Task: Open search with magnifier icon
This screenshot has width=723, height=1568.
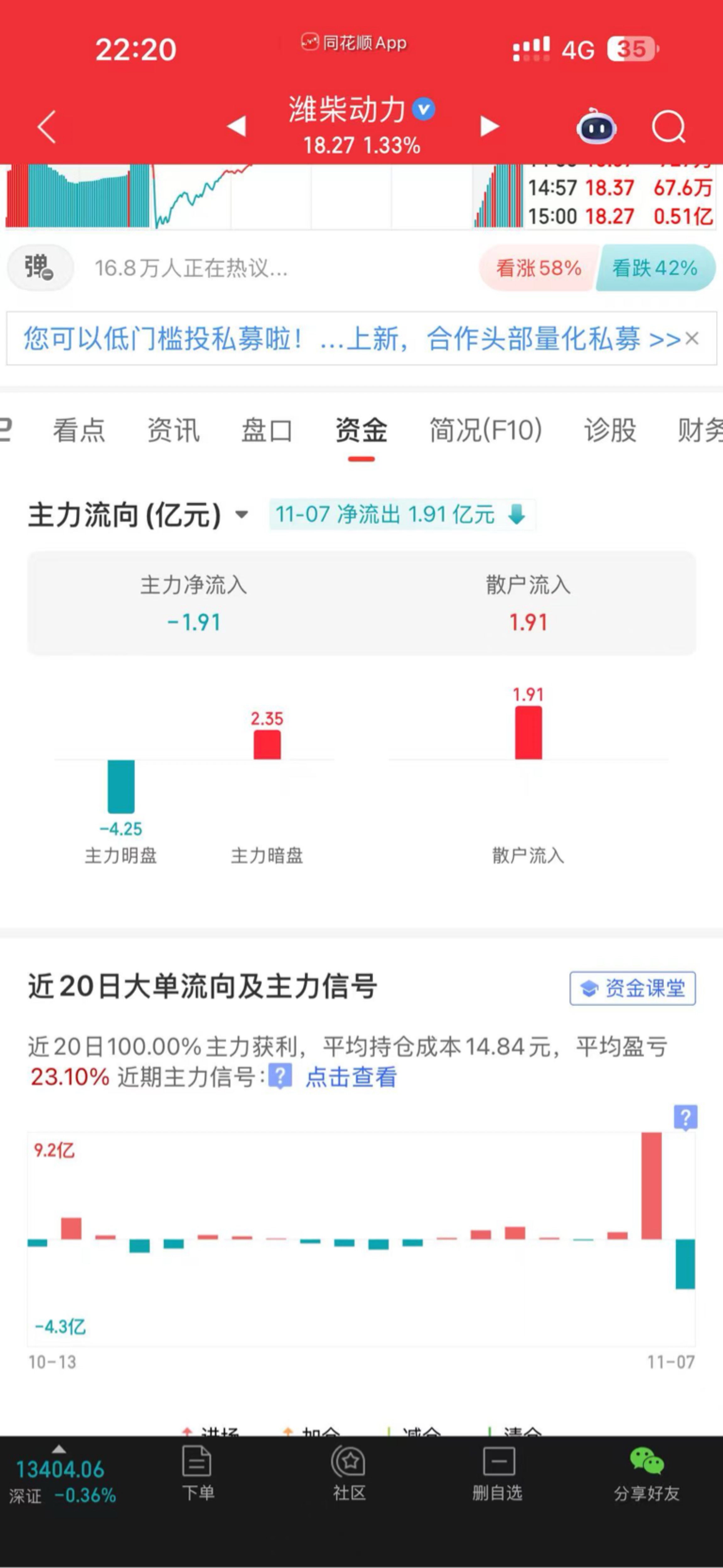Action: (x=669, y=127)
